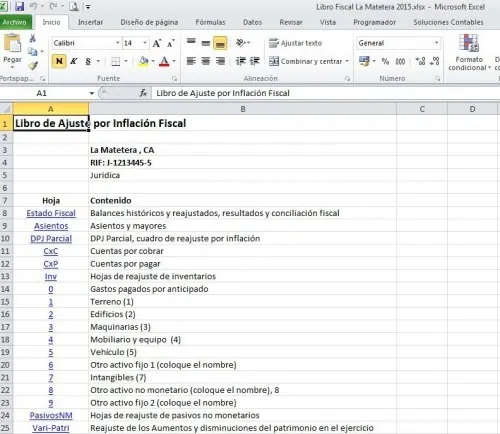Open the Calibri font name dropdown
Screen dimensions: 500x434
click(117, 43)
